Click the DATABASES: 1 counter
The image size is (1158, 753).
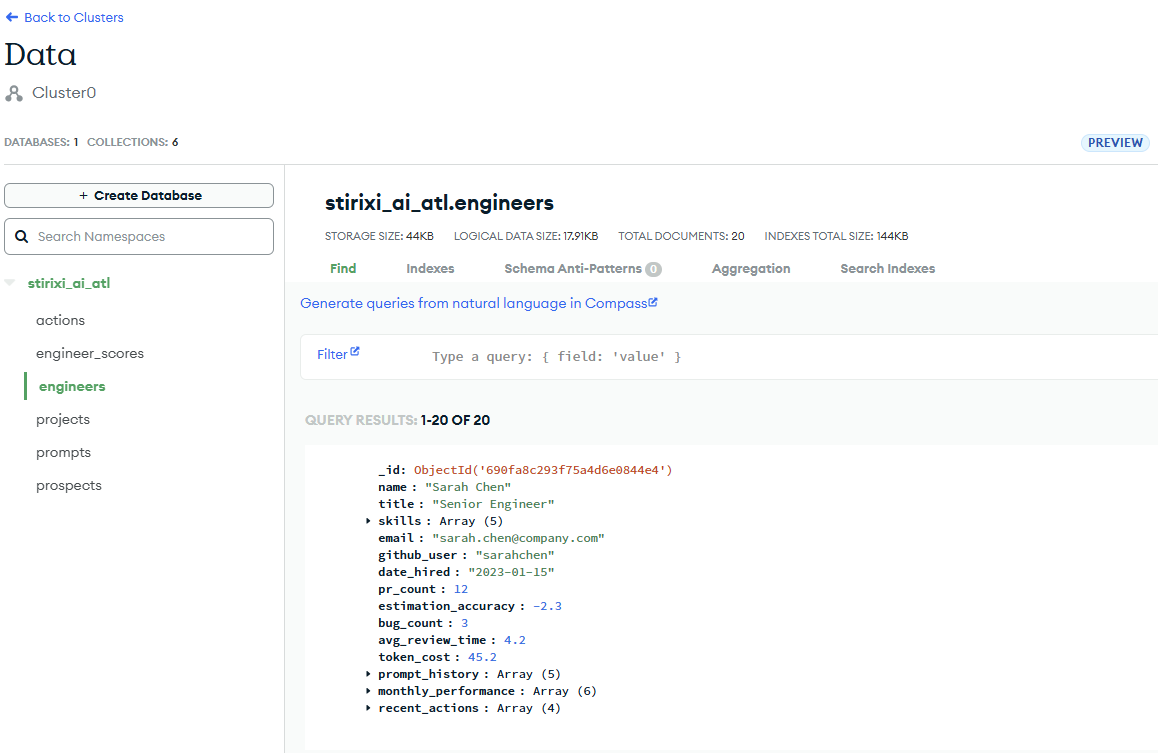click(41, 142)
